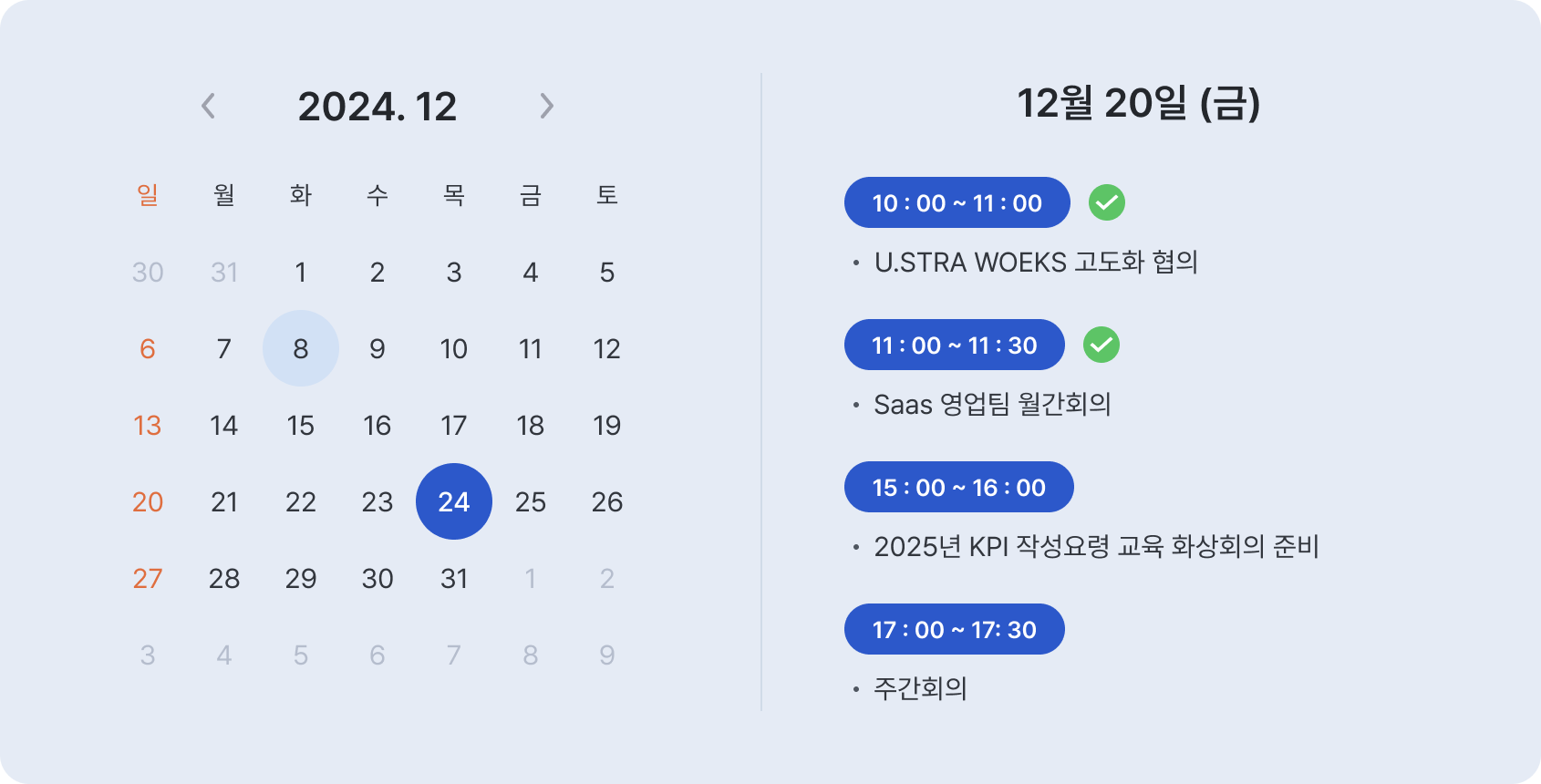Viewport: 1541px width, 784px height.
Task: Select highlighted date 24 in calendar
Action: tap(454, 501)
